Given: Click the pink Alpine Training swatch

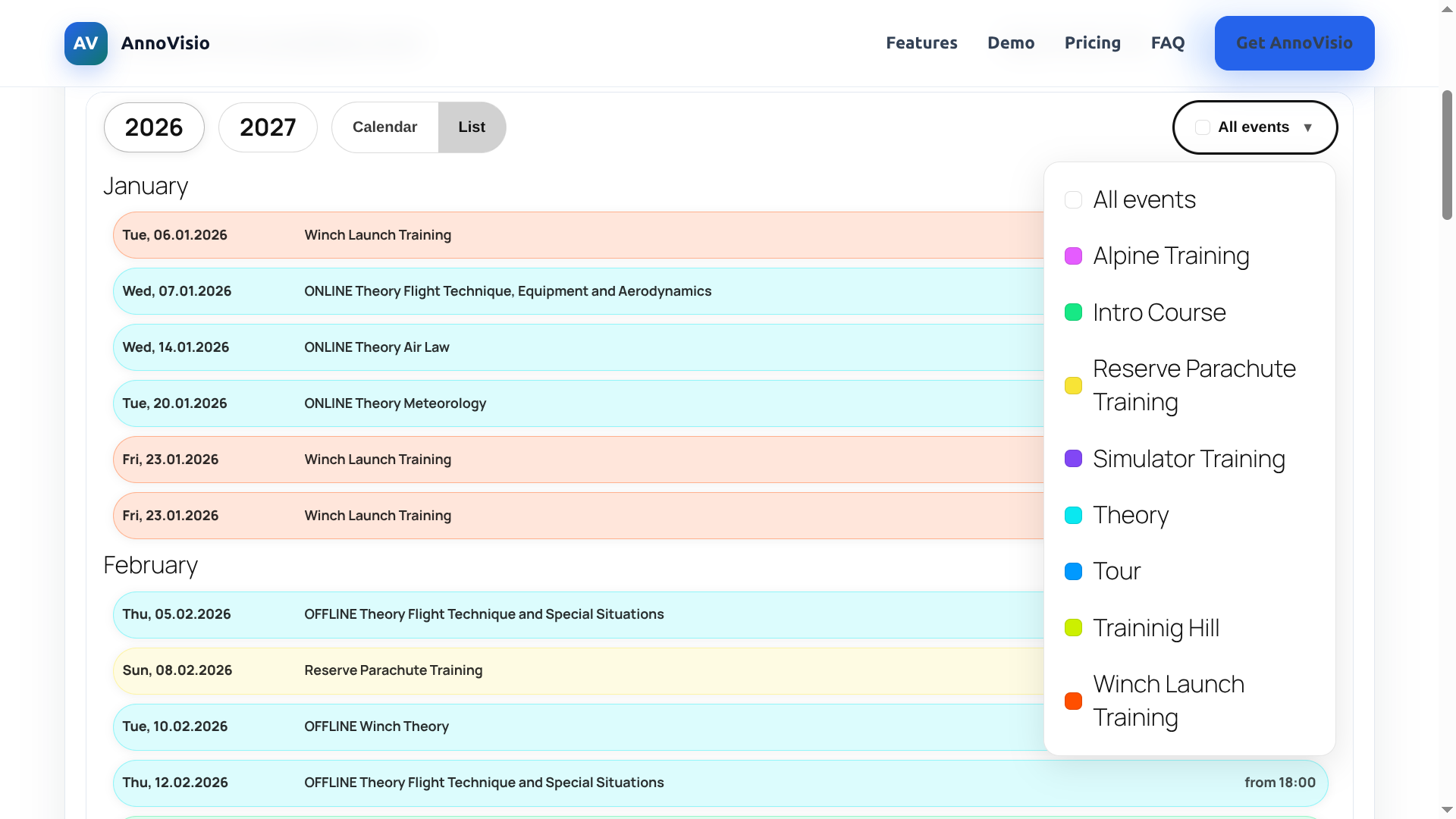Looking at the screenshot, I should point(1073,256).
